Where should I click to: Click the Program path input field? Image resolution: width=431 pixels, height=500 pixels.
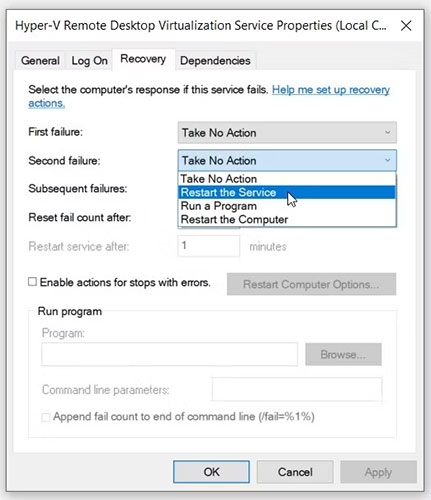coord(169,354)
